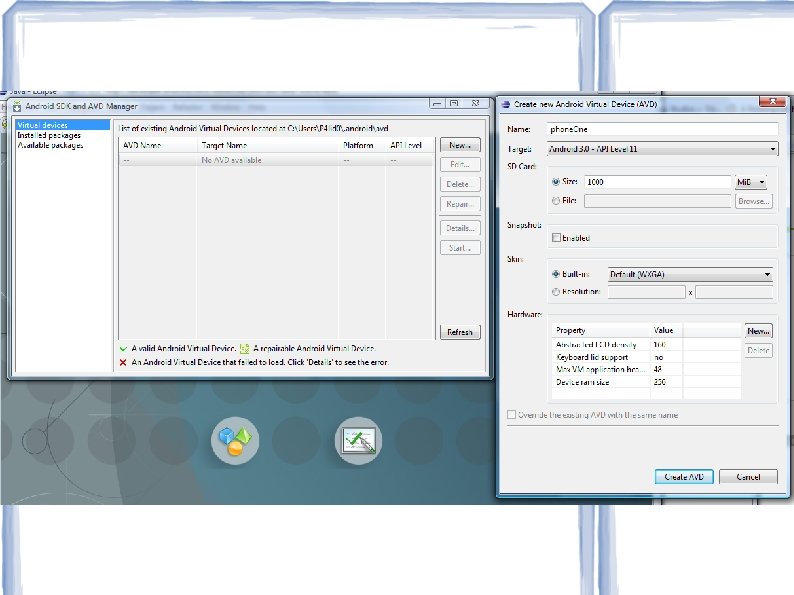Select the Device ram size property row
Viewport: 794px width, 595px height.
coord(646,382)
